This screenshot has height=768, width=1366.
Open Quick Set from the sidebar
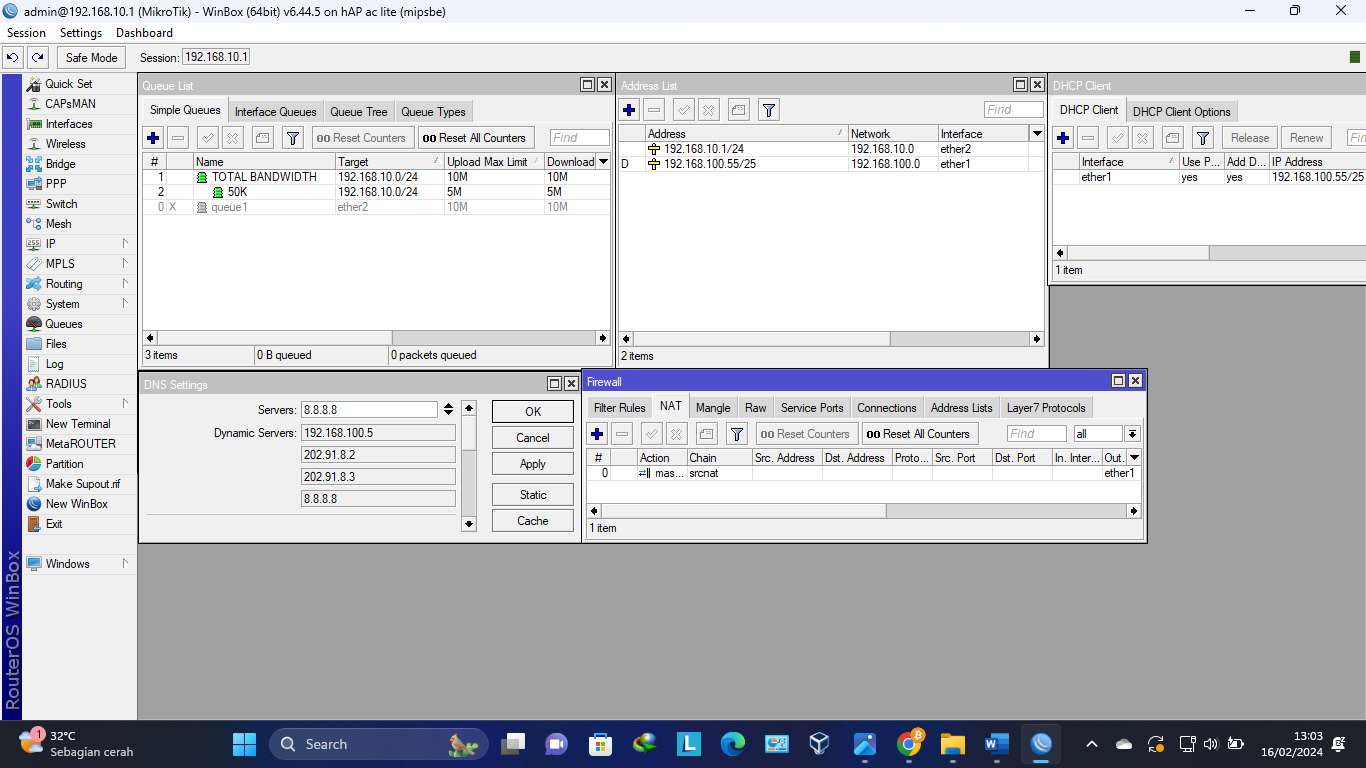68,84
